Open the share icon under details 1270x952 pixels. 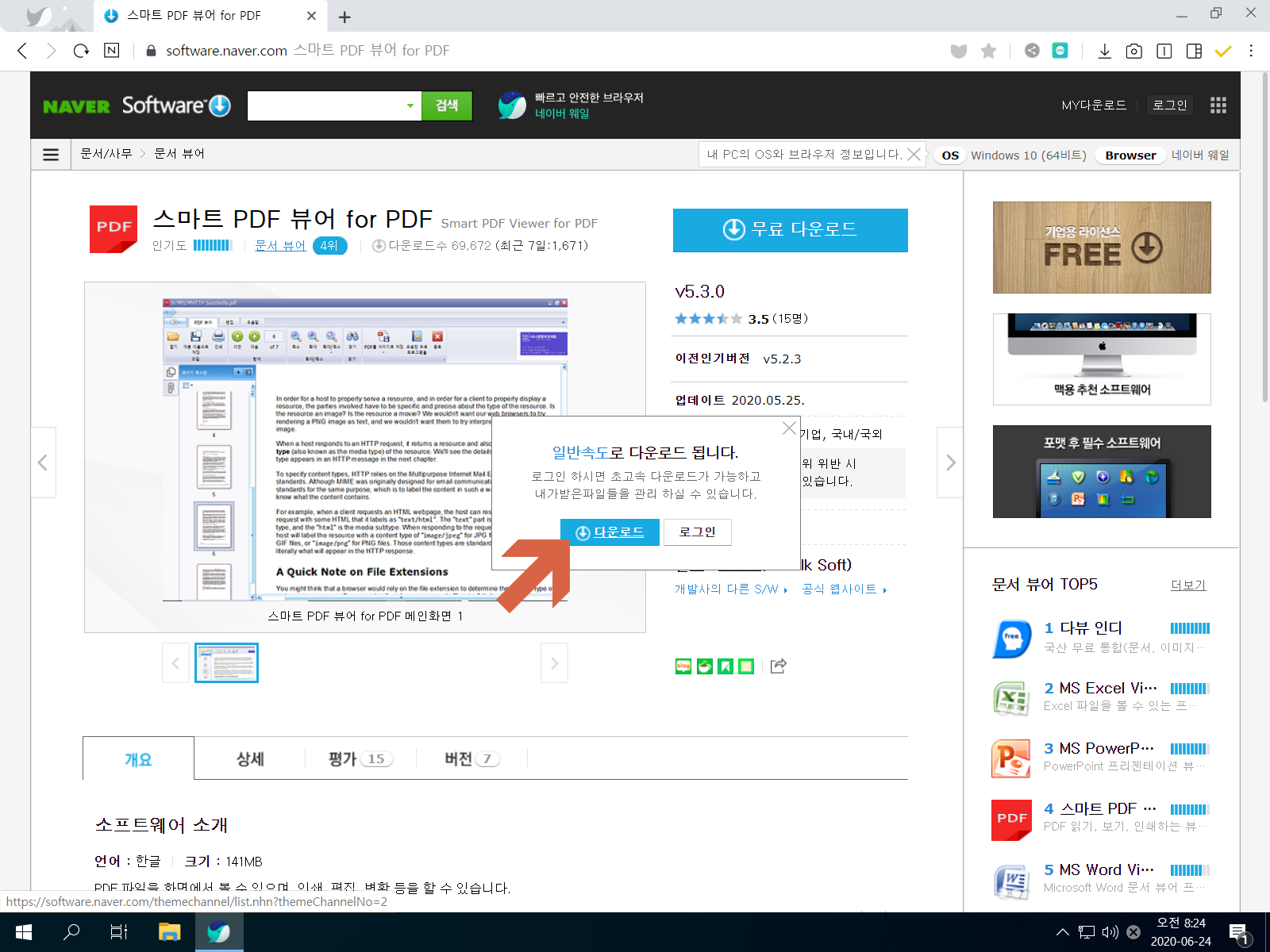pyautogui.click(x=779, y=666)
